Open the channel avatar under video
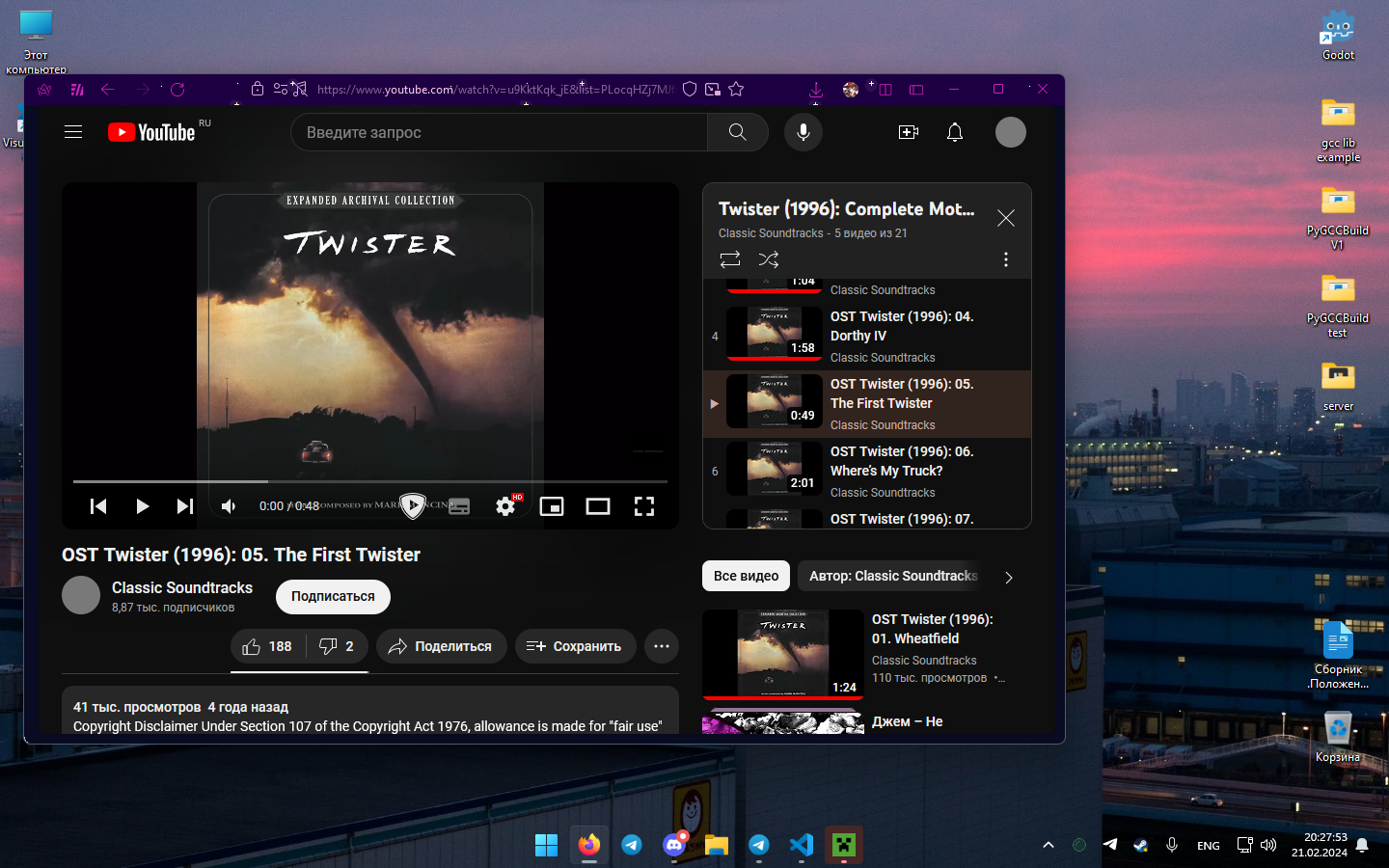This screenshot has height=868, width=1389. (x=81, y=595)
